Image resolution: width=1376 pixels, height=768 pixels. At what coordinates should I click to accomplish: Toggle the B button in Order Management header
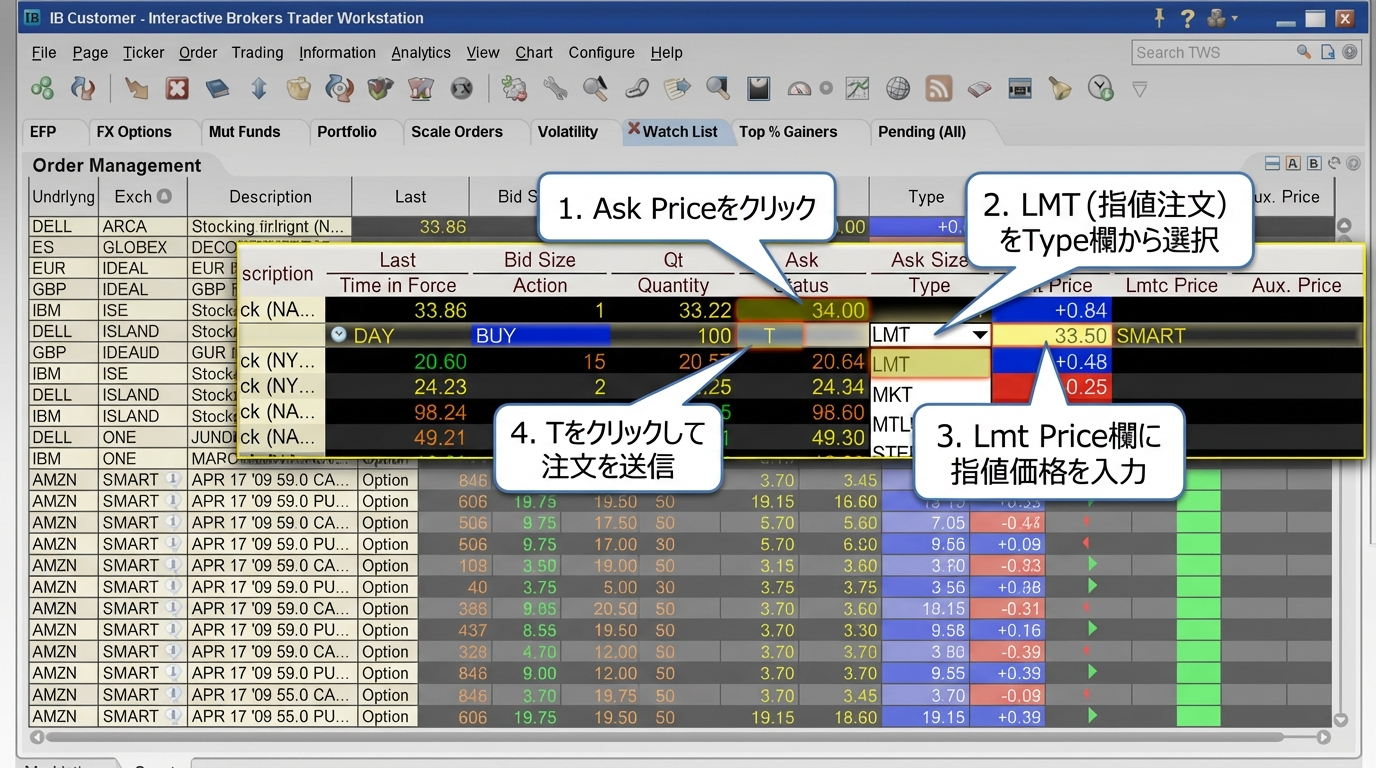pos(1314,164)
